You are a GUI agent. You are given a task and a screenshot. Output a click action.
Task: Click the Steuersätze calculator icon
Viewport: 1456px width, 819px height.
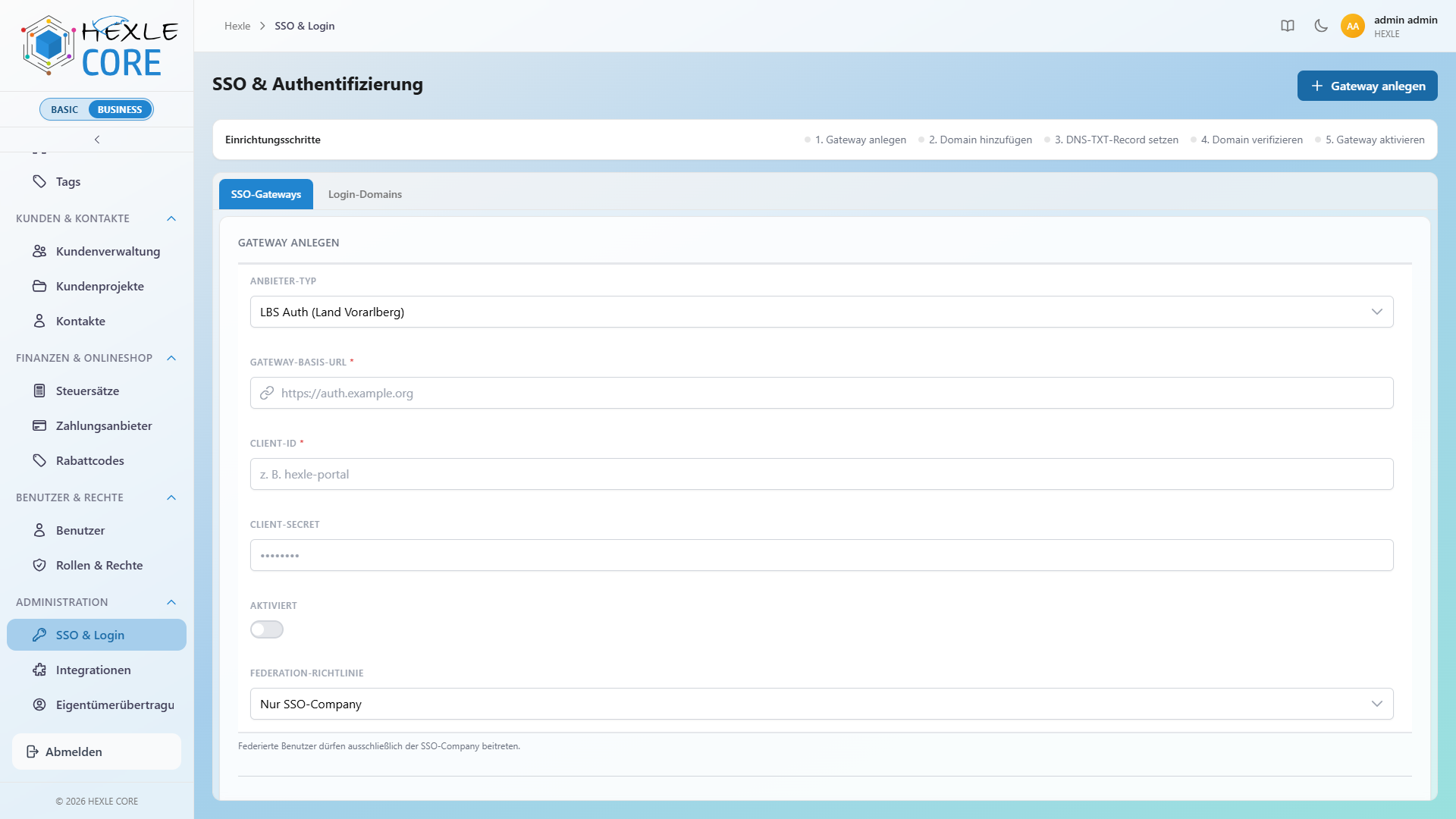39,391
